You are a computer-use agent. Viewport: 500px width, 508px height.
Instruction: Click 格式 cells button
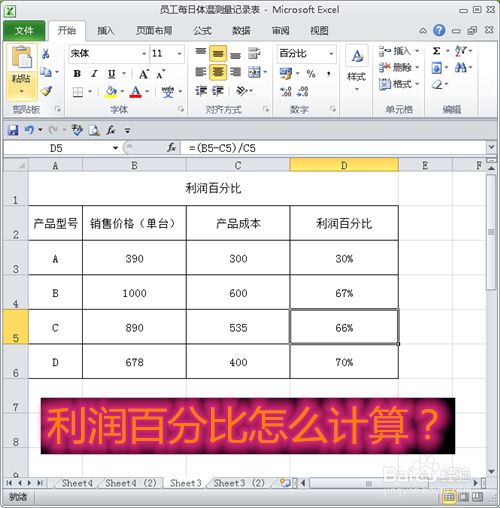(399, 84)
